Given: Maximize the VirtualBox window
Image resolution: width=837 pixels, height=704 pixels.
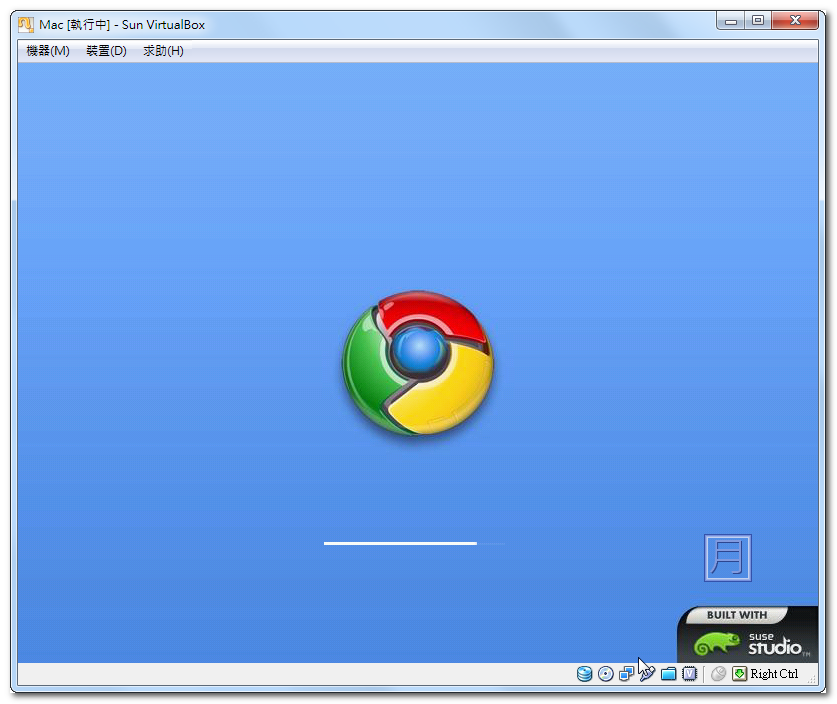Looking at the screenshot, I should tap(758, 20).
